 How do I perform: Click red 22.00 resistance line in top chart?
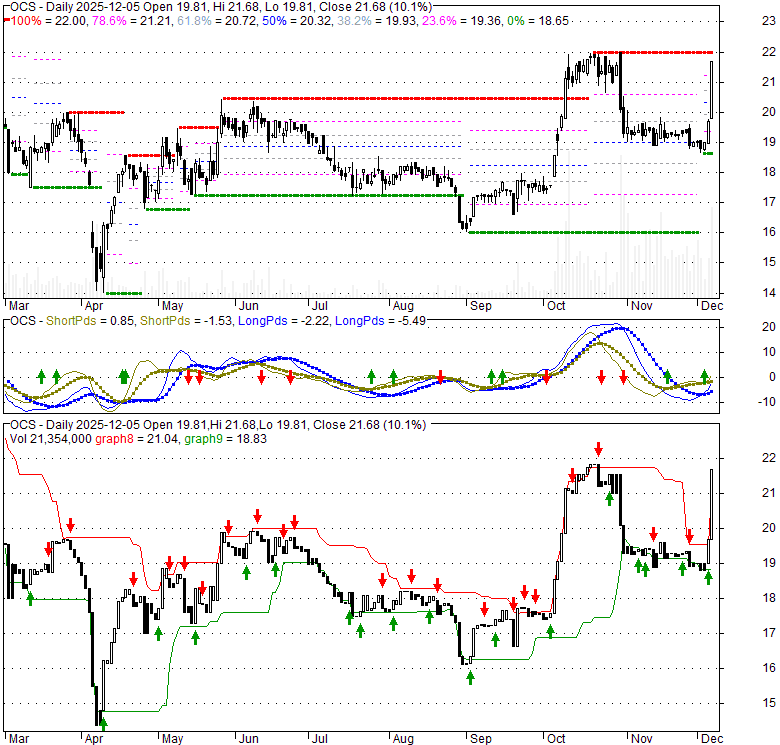pos(653,52)
